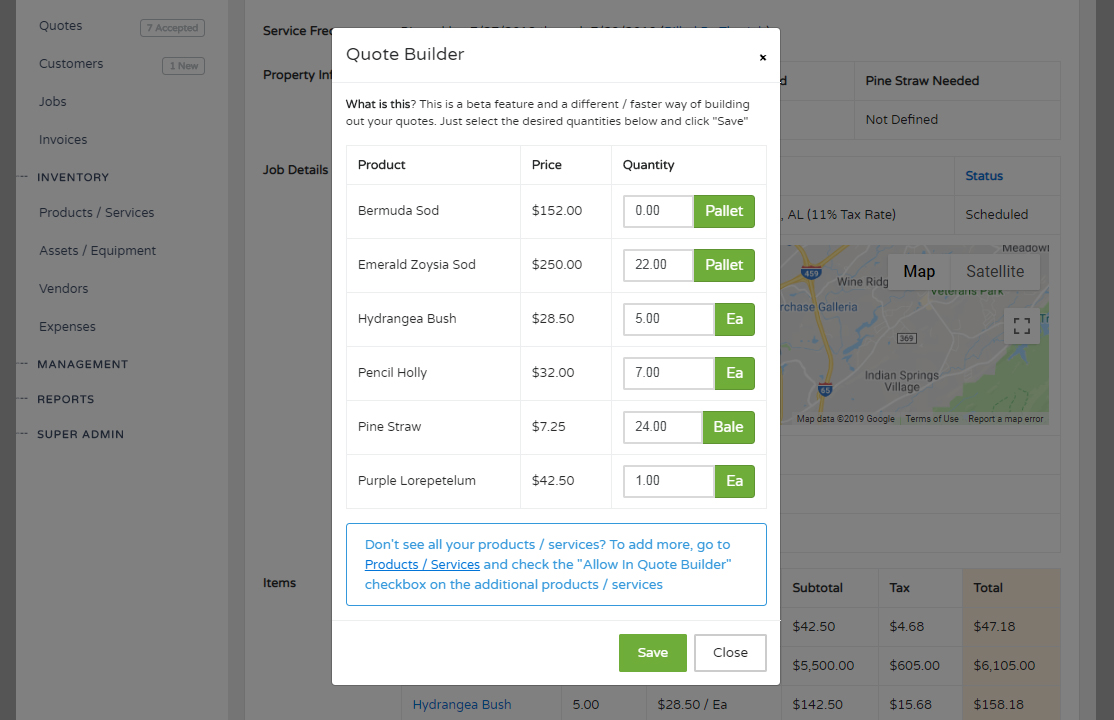Screen dimensions: 1114x720
Task: Click the Bale button next to Pine Straw
Action: pos(728,427)
